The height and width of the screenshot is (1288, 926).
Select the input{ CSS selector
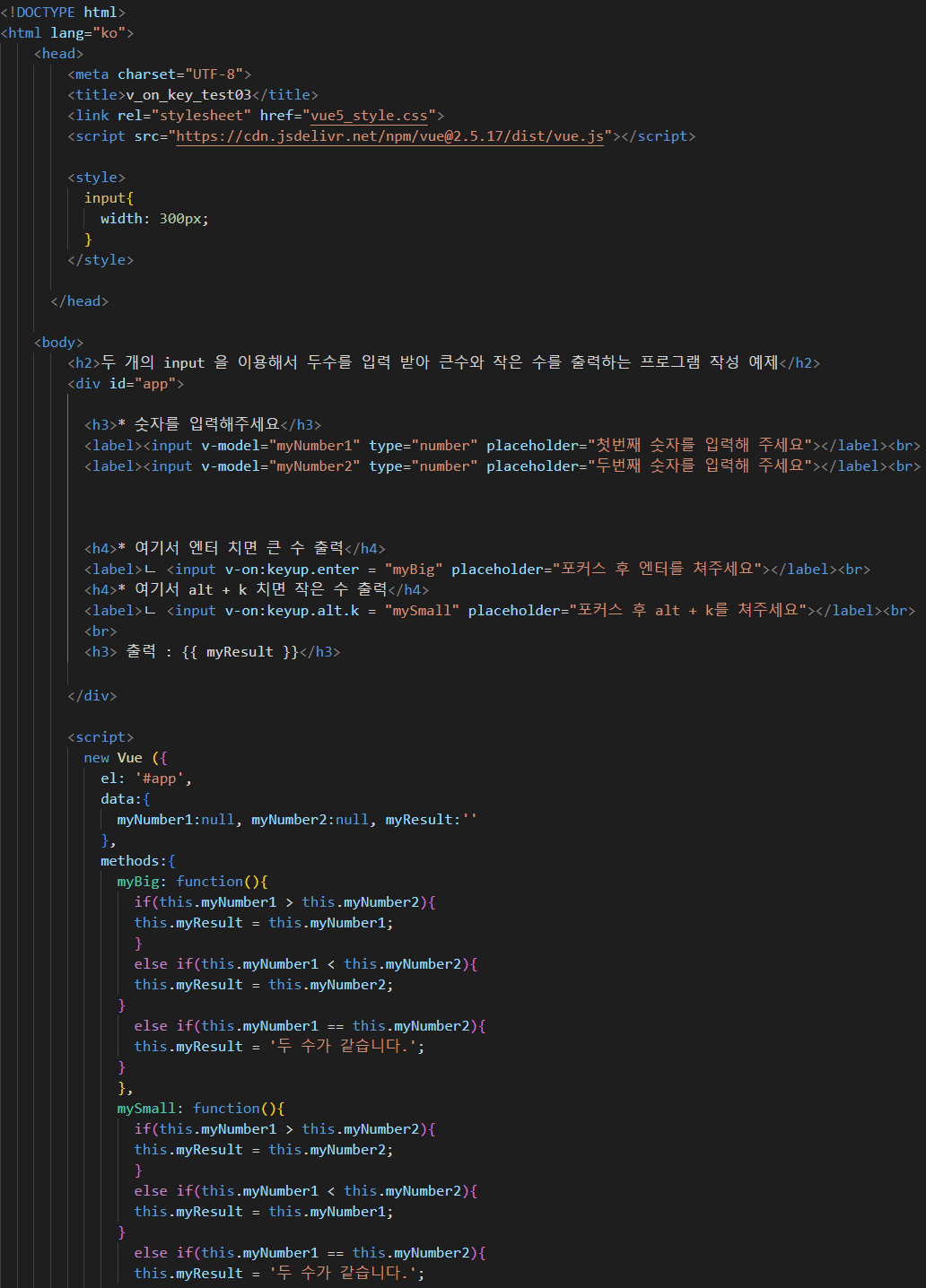click(x=109, y=198)
